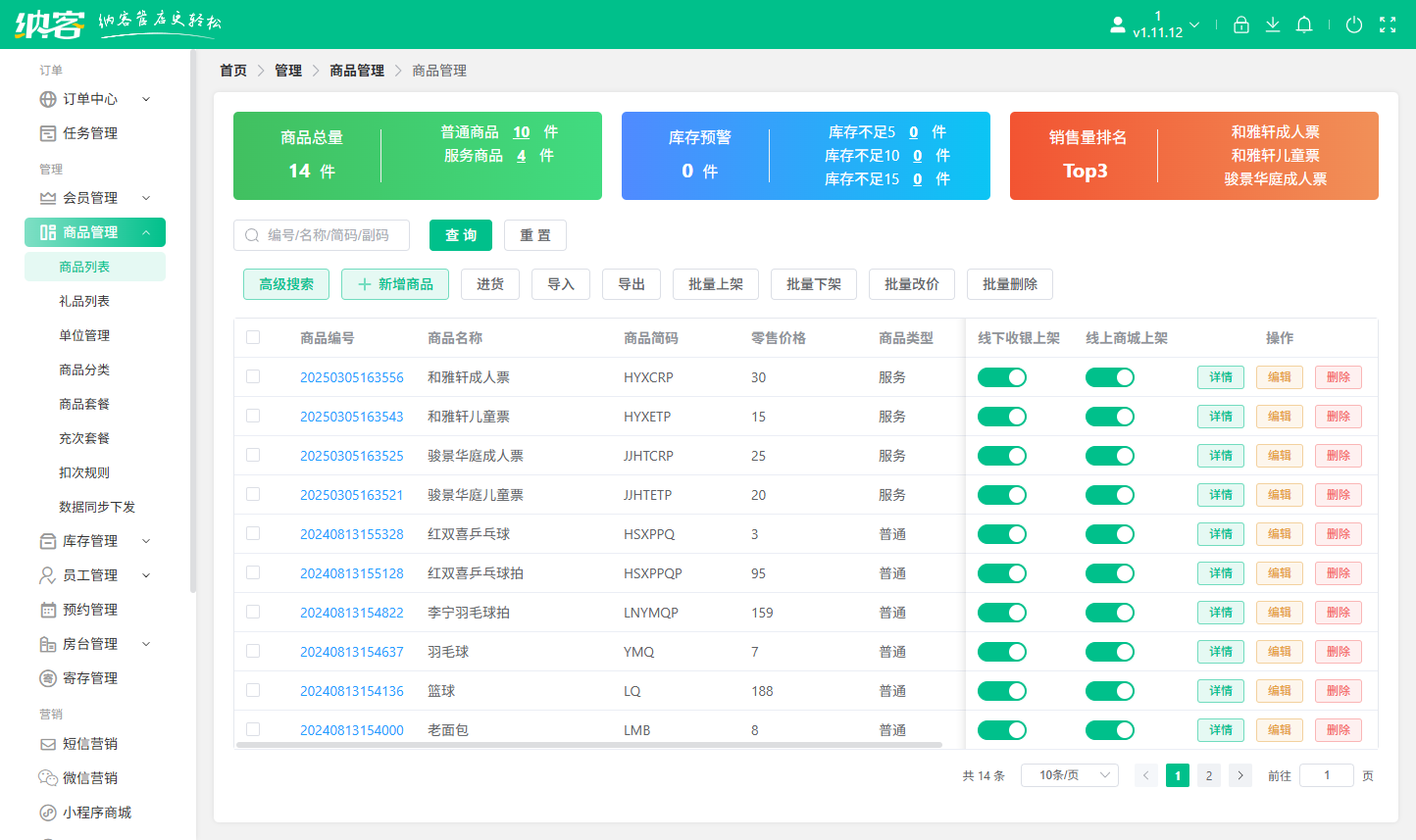The width and height of the screenshot is (1416, 840).
Task: Disable 线下收银上架 for 和雅轩成人票
Action: (1002, 376)
